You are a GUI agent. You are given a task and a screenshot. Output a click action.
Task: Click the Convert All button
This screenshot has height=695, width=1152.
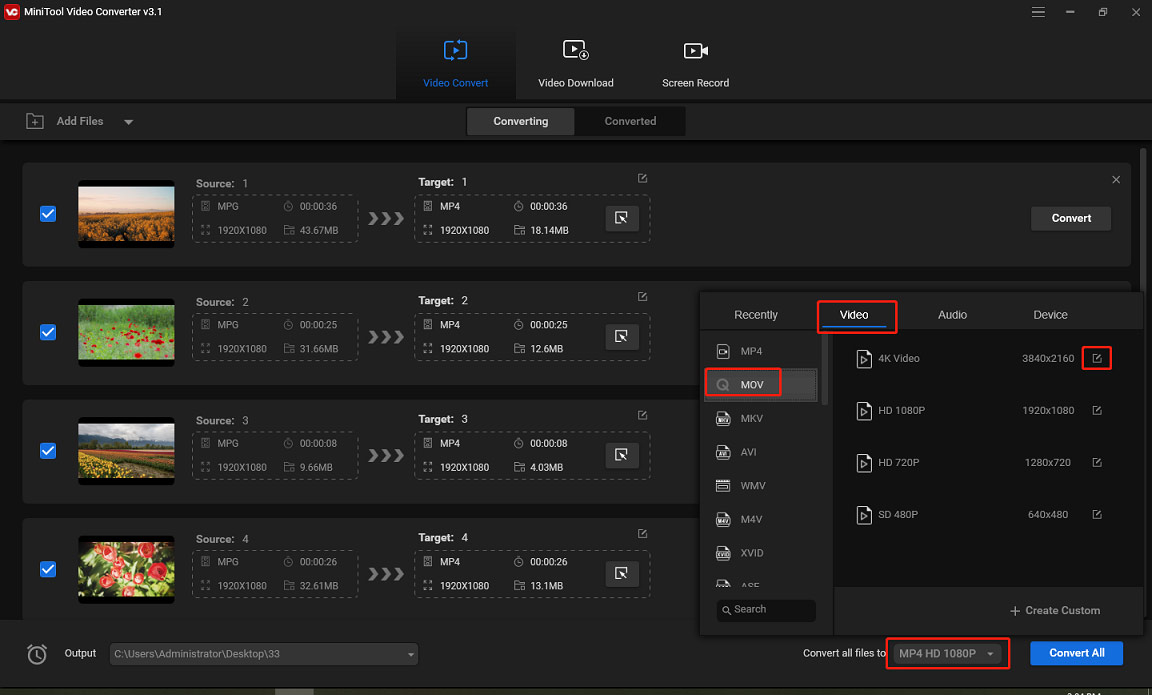coord(1076,653)
